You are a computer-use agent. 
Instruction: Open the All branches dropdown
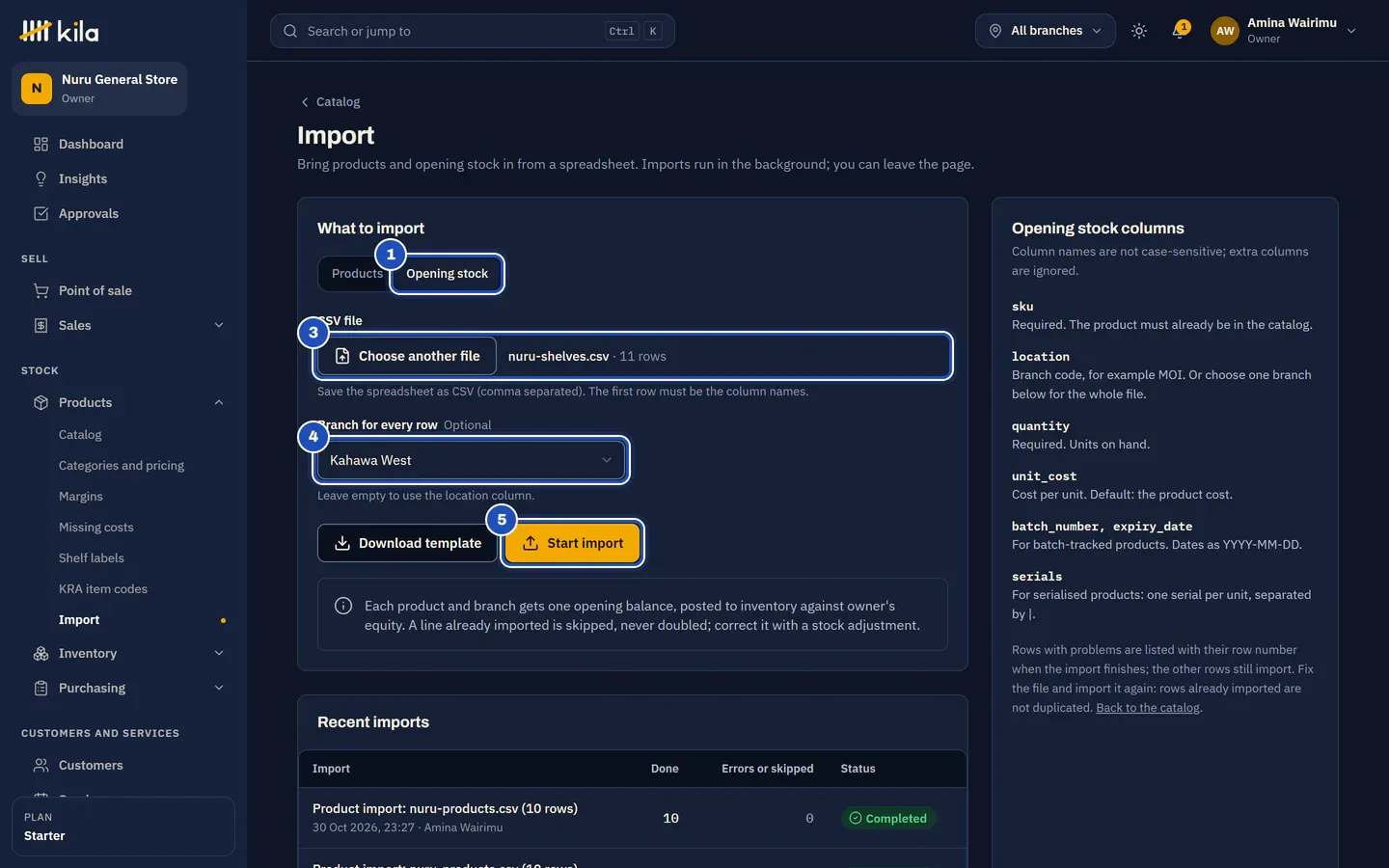[1046, 31]
